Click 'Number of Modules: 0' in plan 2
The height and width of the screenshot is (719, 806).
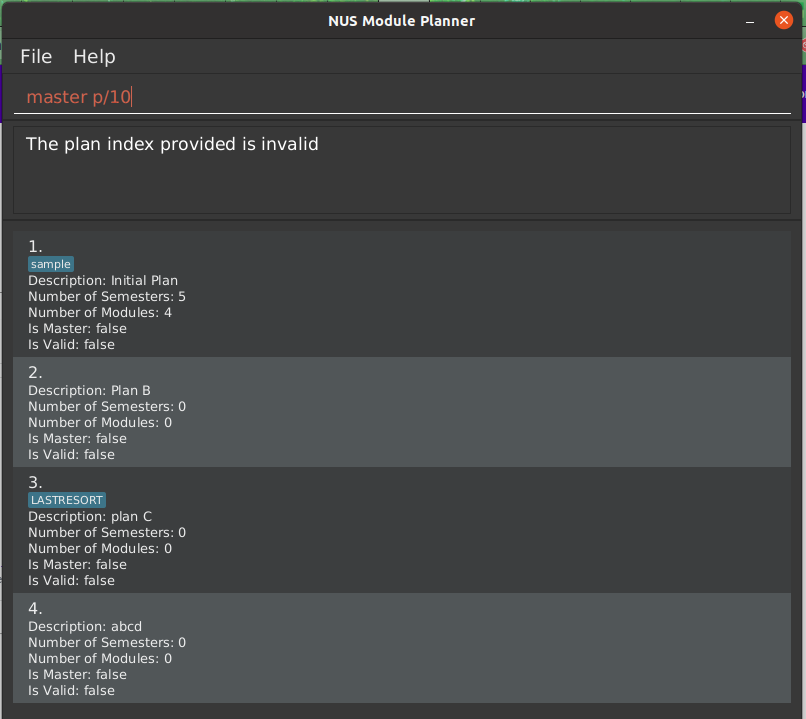point(100,422)
